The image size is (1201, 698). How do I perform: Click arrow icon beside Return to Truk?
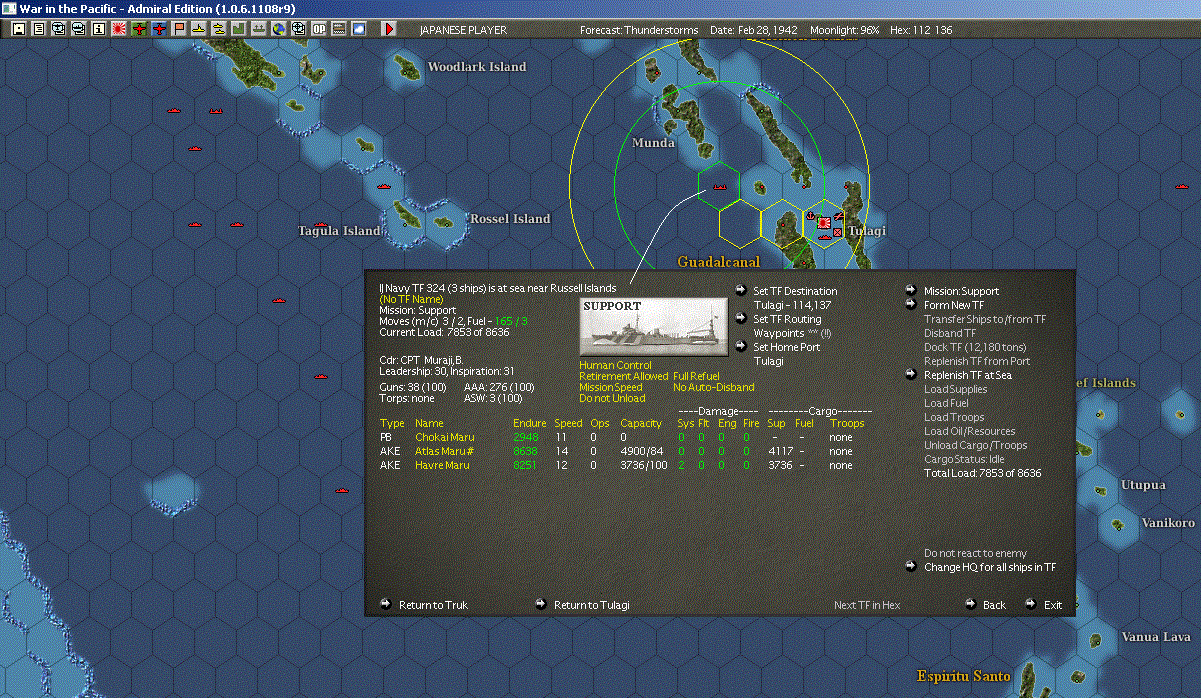386,604
